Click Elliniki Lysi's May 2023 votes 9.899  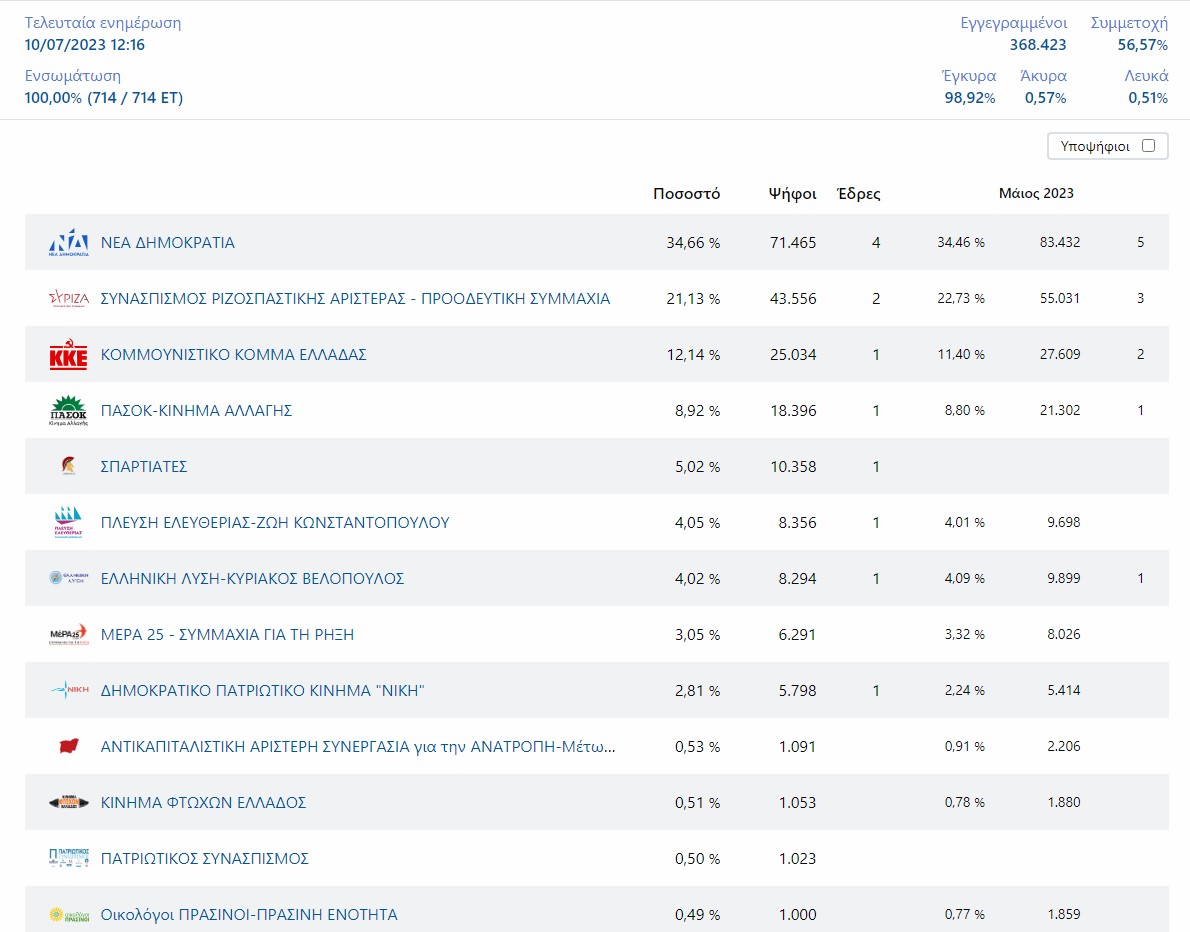click(x=1063, y=578)
